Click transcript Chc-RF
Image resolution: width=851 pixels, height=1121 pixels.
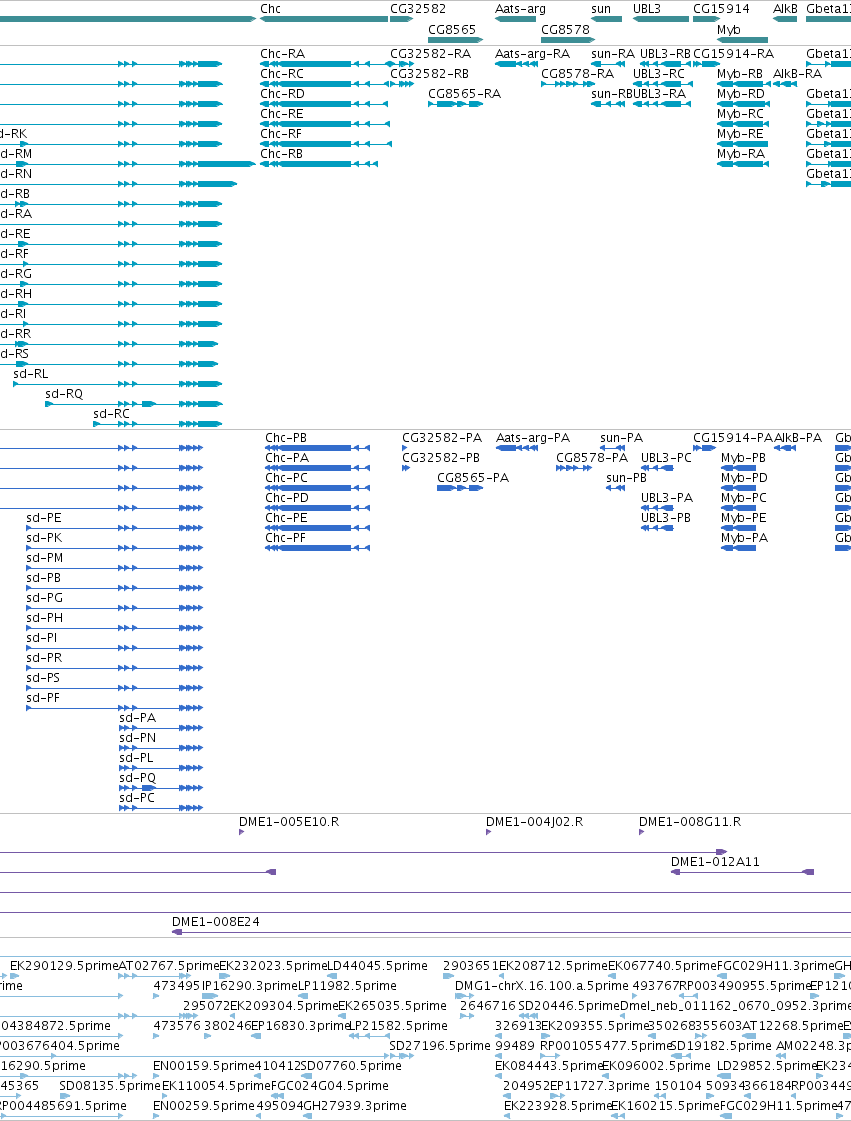click(x=325, y=144)
